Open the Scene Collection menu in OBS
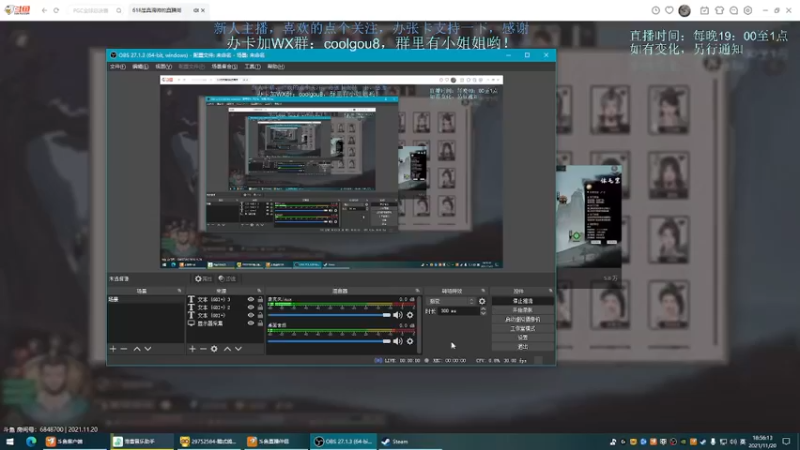 [224, 67]
